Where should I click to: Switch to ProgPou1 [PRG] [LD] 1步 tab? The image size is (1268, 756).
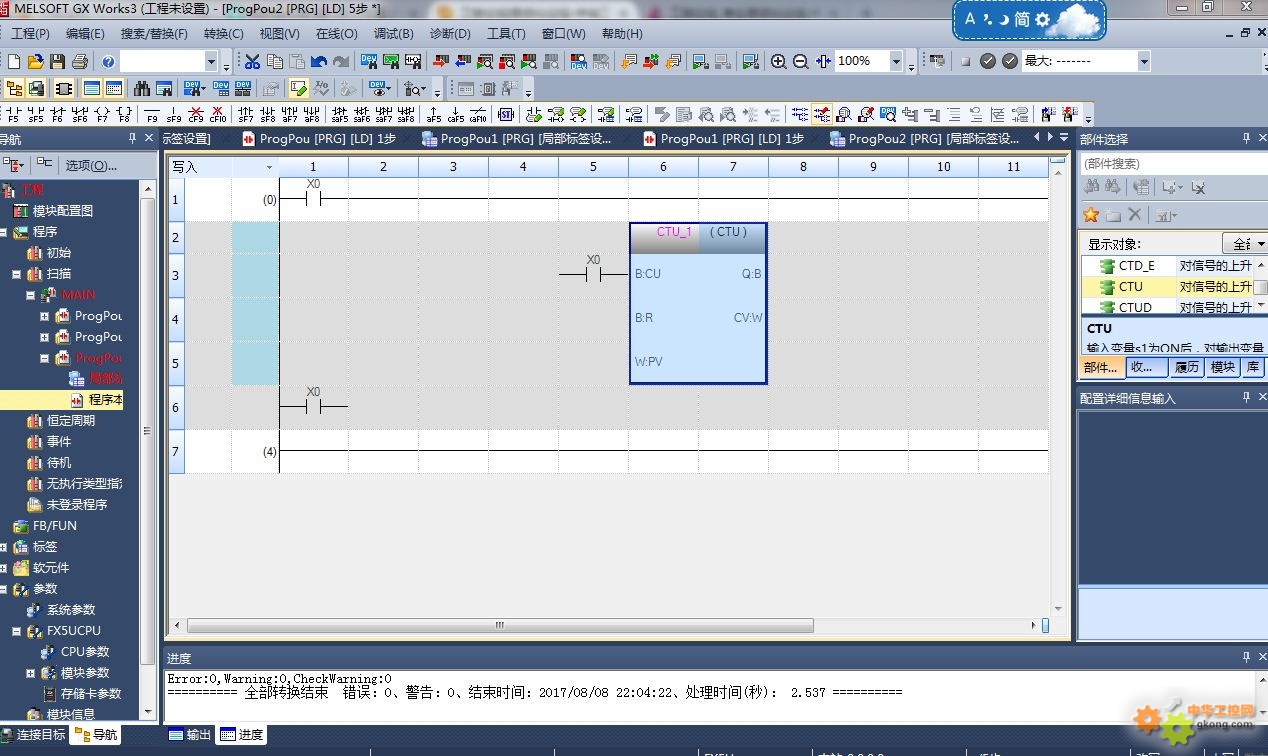(x=722, y=138)
